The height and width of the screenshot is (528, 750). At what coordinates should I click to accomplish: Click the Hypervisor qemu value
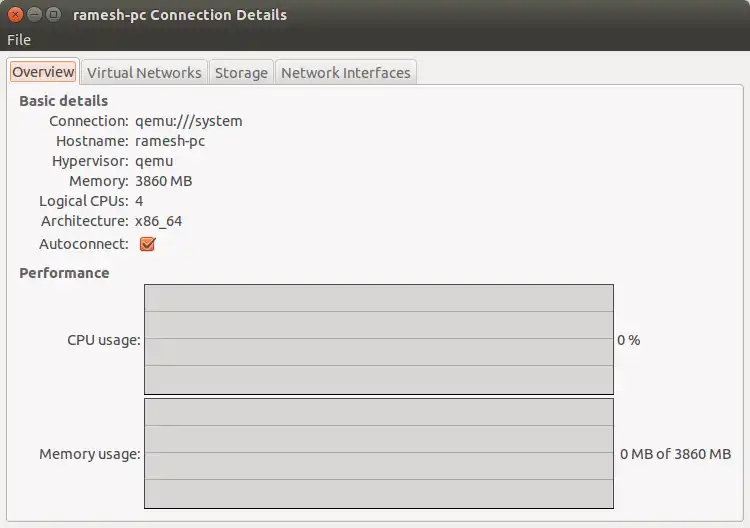click(154, 161)
